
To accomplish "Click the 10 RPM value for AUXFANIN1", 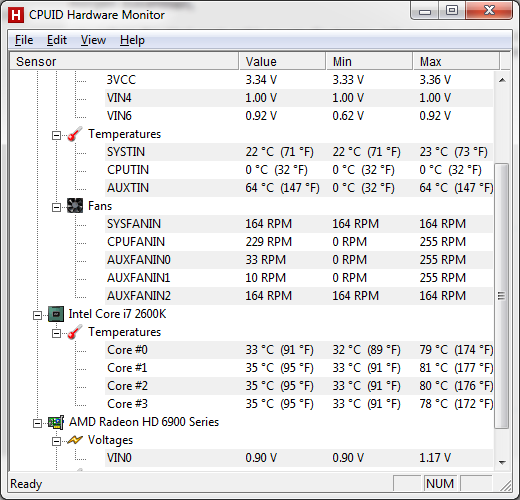I will coord(266,278).
